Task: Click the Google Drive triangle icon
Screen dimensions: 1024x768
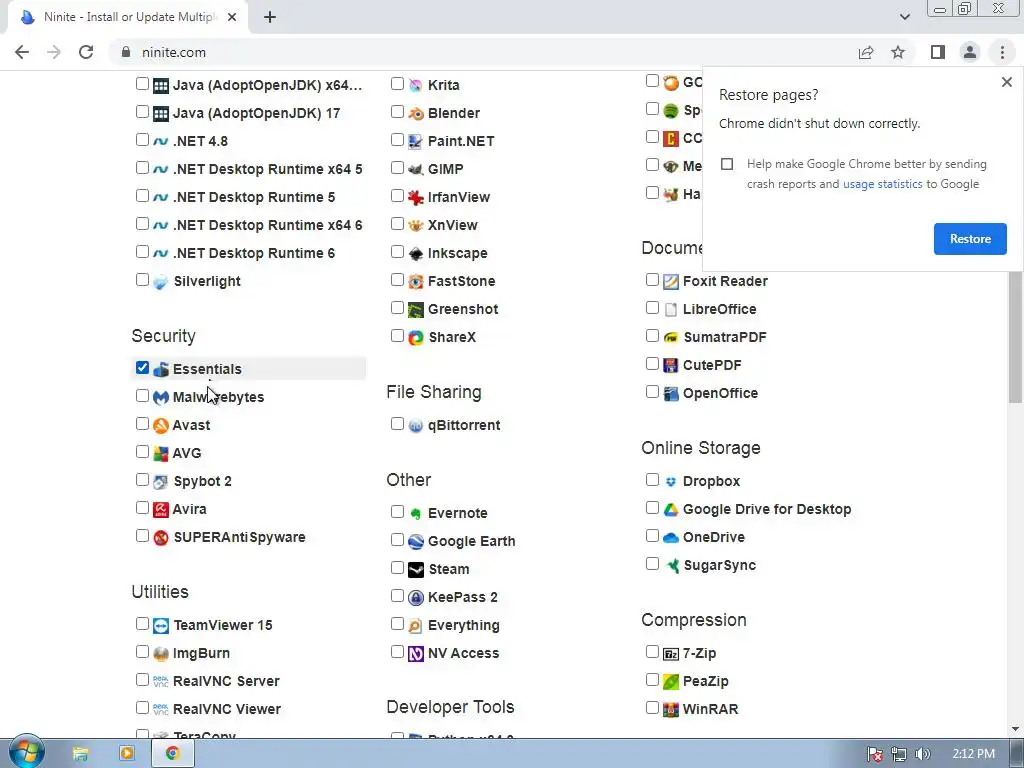Action: tap(671, 509)
